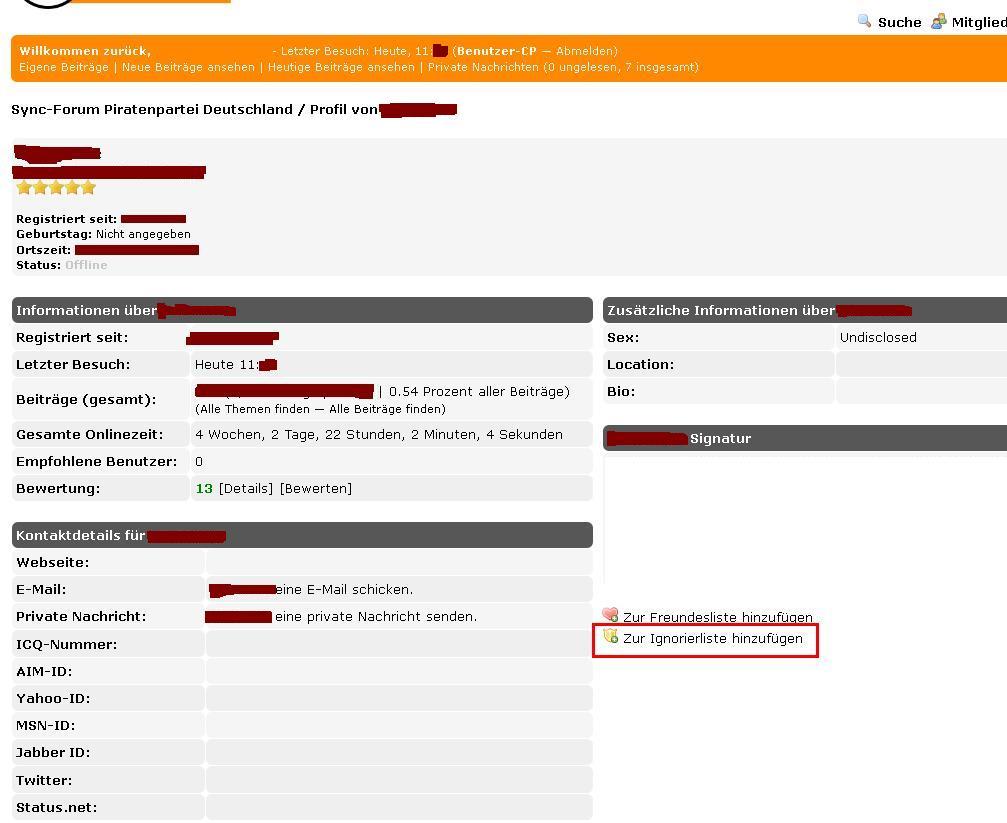This screenshot has width=1007, height=823.
Task: Click Zur Freundesliste hinzufügen text
Action: (x=717, y=617)
